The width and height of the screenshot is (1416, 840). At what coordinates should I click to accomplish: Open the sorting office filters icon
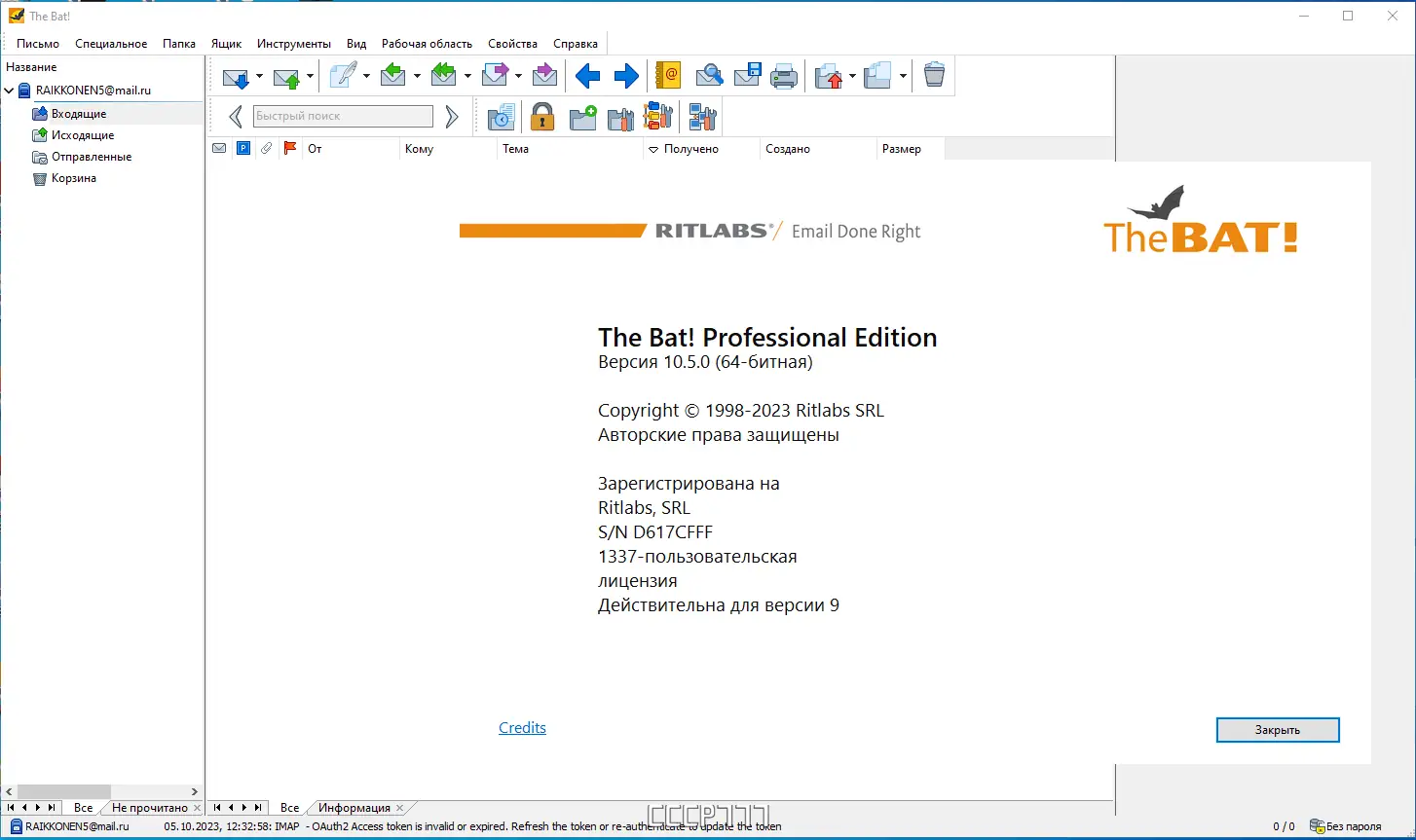(x=658, y=117)
